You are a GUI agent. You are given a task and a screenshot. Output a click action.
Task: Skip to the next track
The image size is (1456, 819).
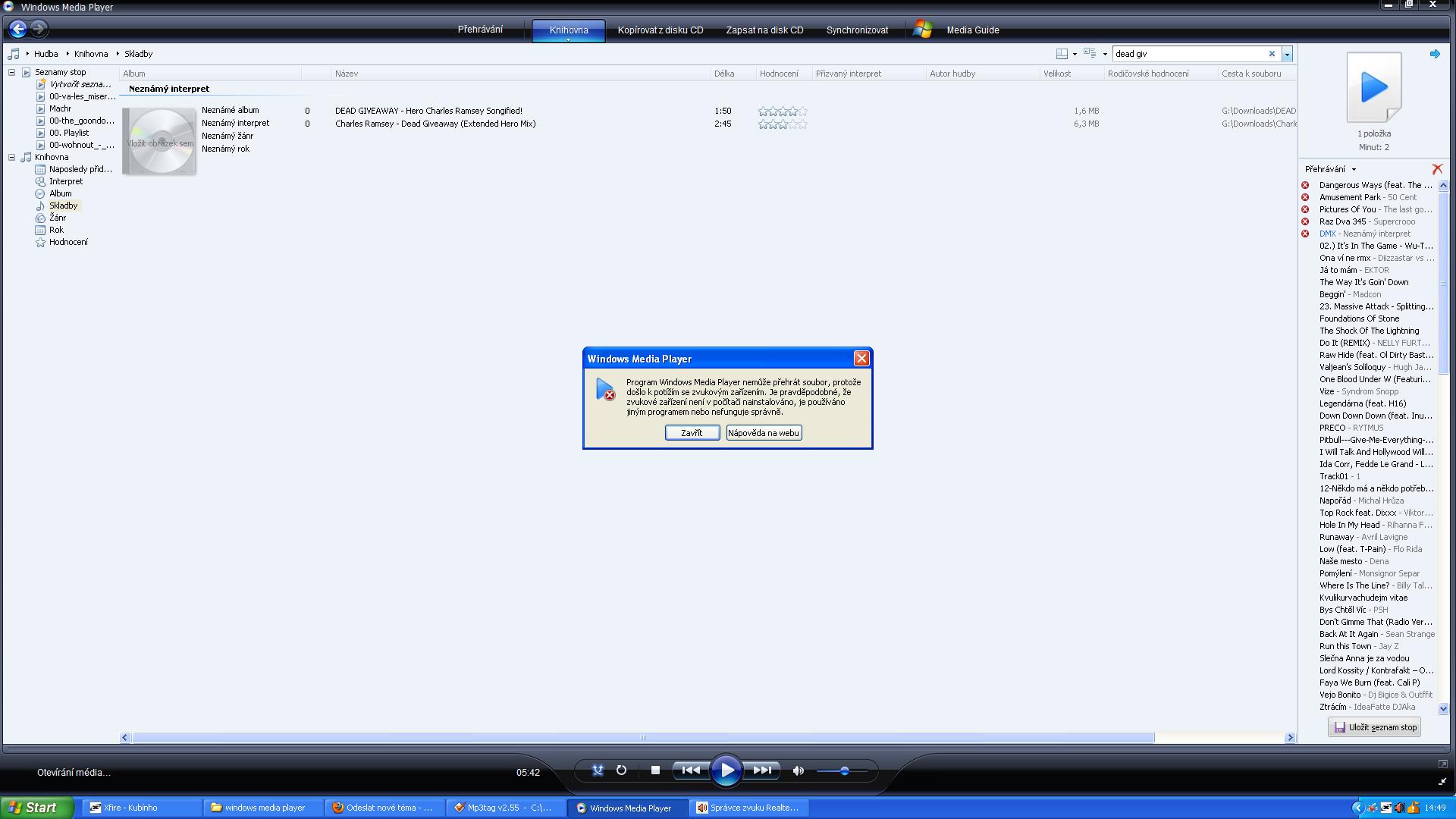pos(762,770)
